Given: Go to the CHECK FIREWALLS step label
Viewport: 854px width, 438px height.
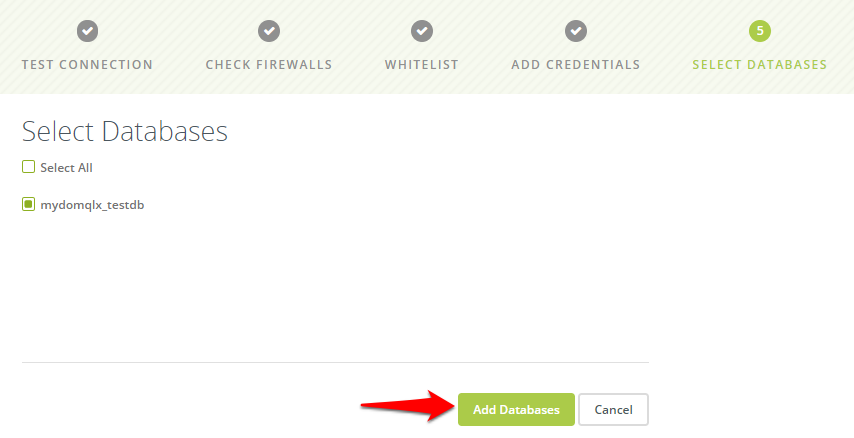Looking at the screenshot, I should (x=269, y=64).
